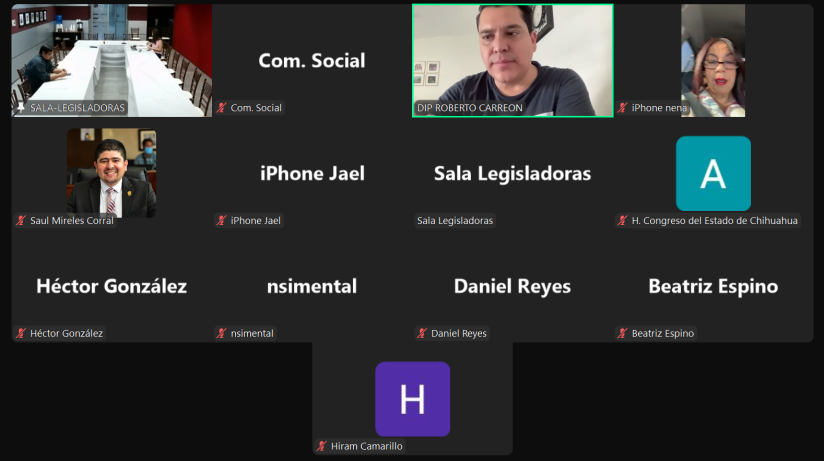Image resolution: width=824 pixels, height=461 pixels.
Task: Click Saul Mireles Corral profile photo
Action: pyautogui.click(x=111, y=173)
